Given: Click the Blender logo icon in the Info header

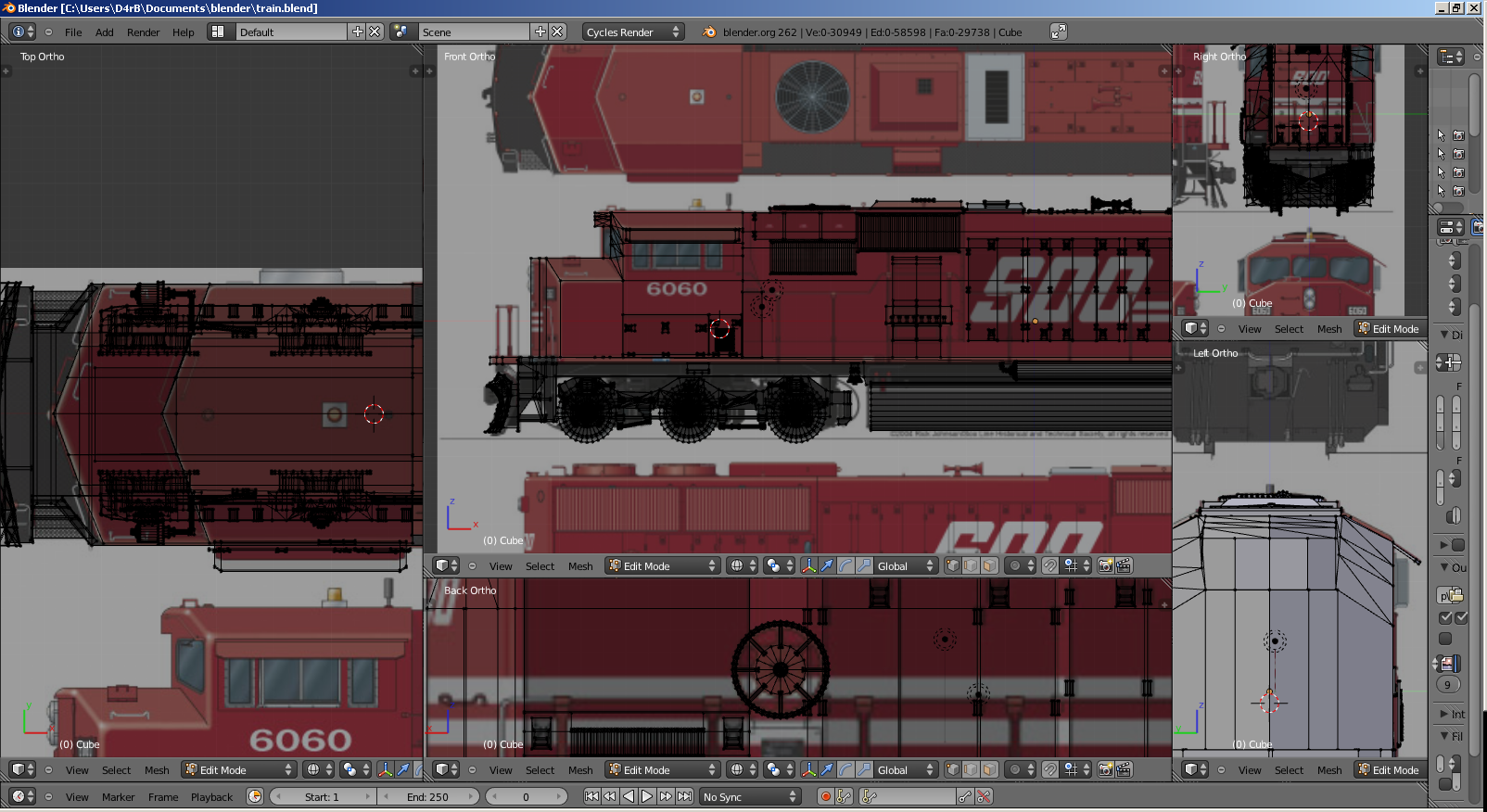Looking at the screenshot, I should tap(709, 32).
